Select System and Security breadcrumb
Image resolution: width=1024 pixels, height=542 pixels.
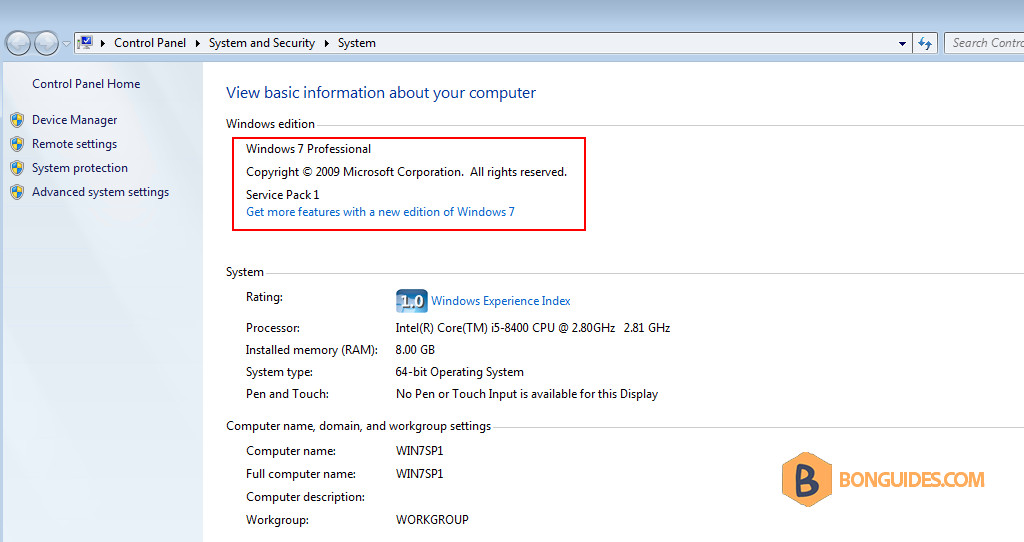tap(261, 43)
